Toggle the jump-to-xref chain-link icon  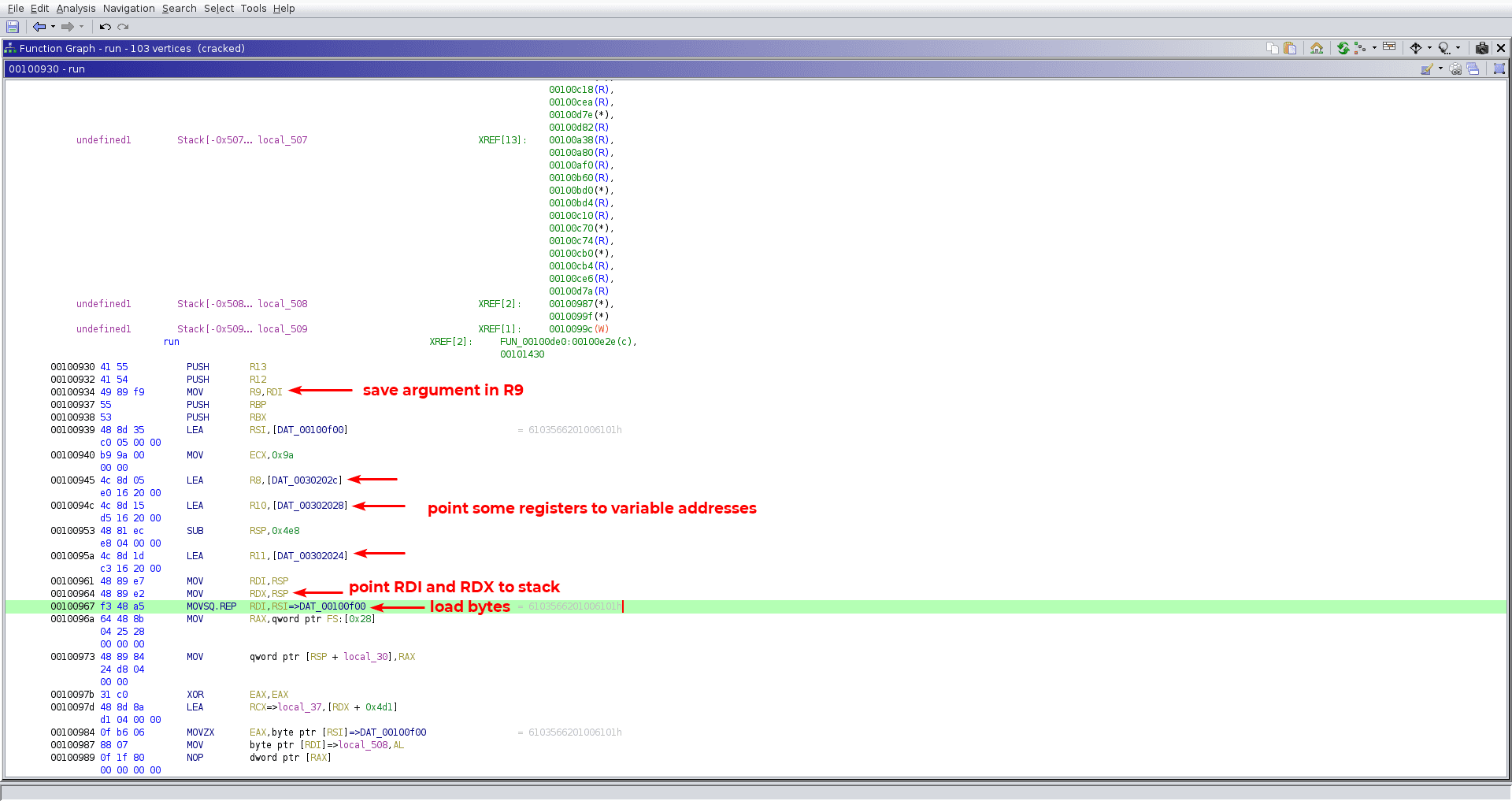[1456, 69]
